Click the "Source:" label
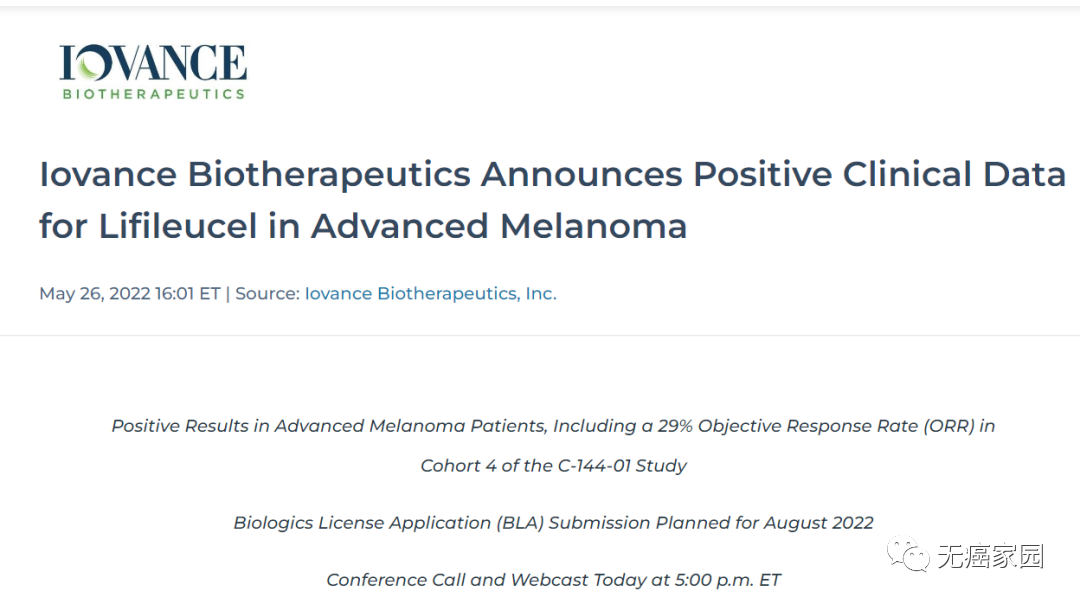This screenshot has height=604, width=1080. tap(268, 294)
